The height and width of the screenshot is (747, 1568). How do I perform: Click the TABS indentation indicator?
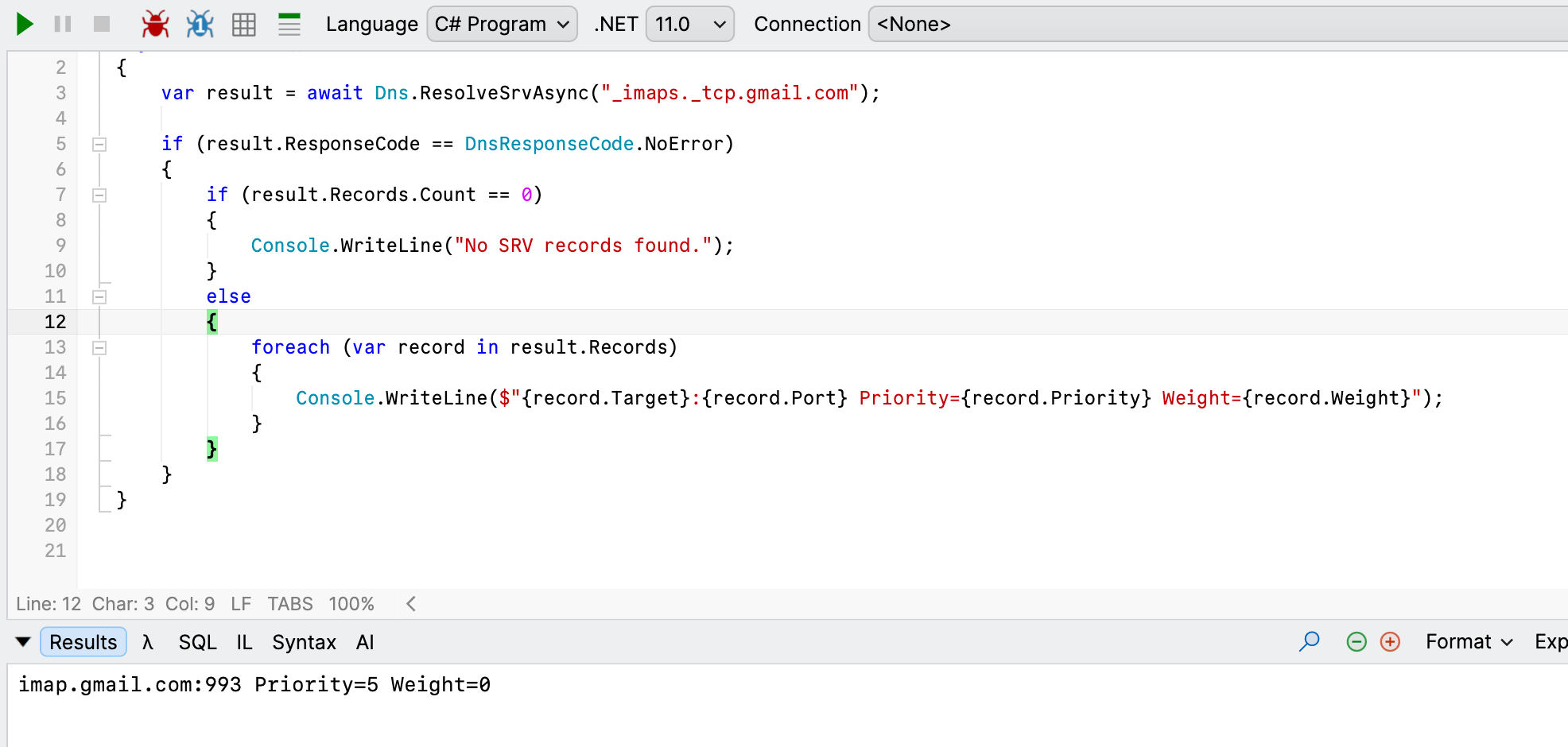coord(290,604)
